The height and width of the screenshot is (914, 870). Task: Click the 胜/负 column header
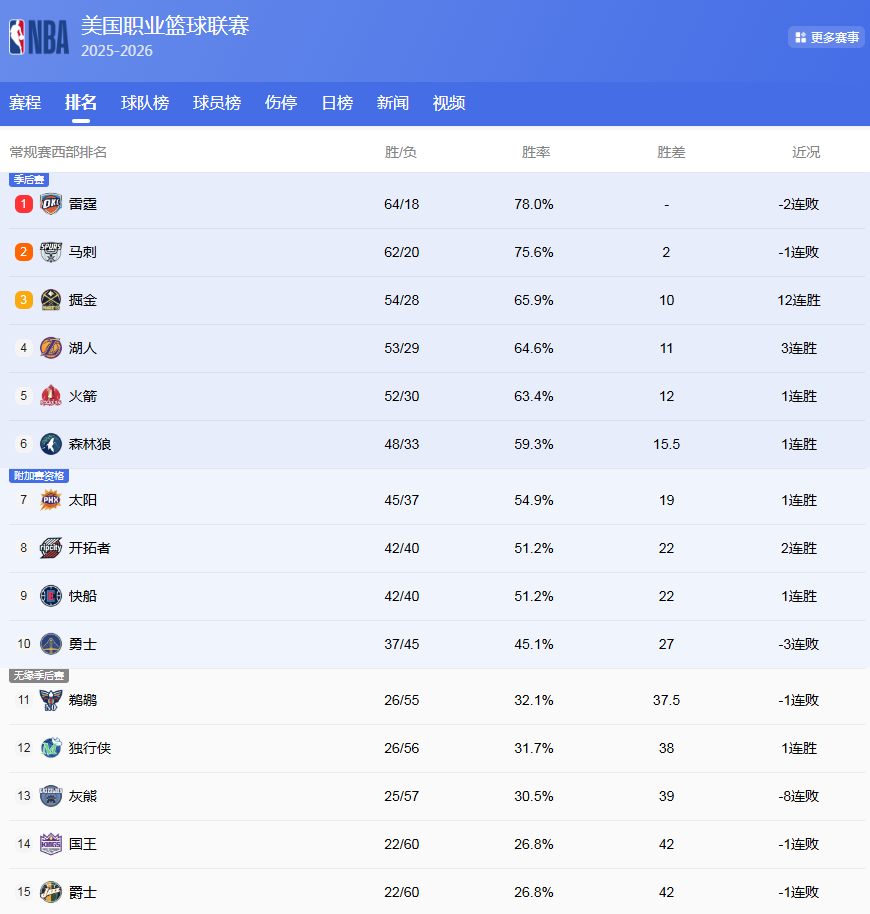point(400,152)
